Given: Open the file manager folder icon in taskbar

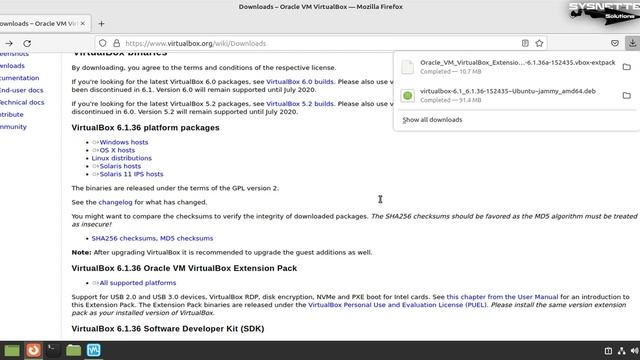Looking at the screenshot, I should point(73,350).
